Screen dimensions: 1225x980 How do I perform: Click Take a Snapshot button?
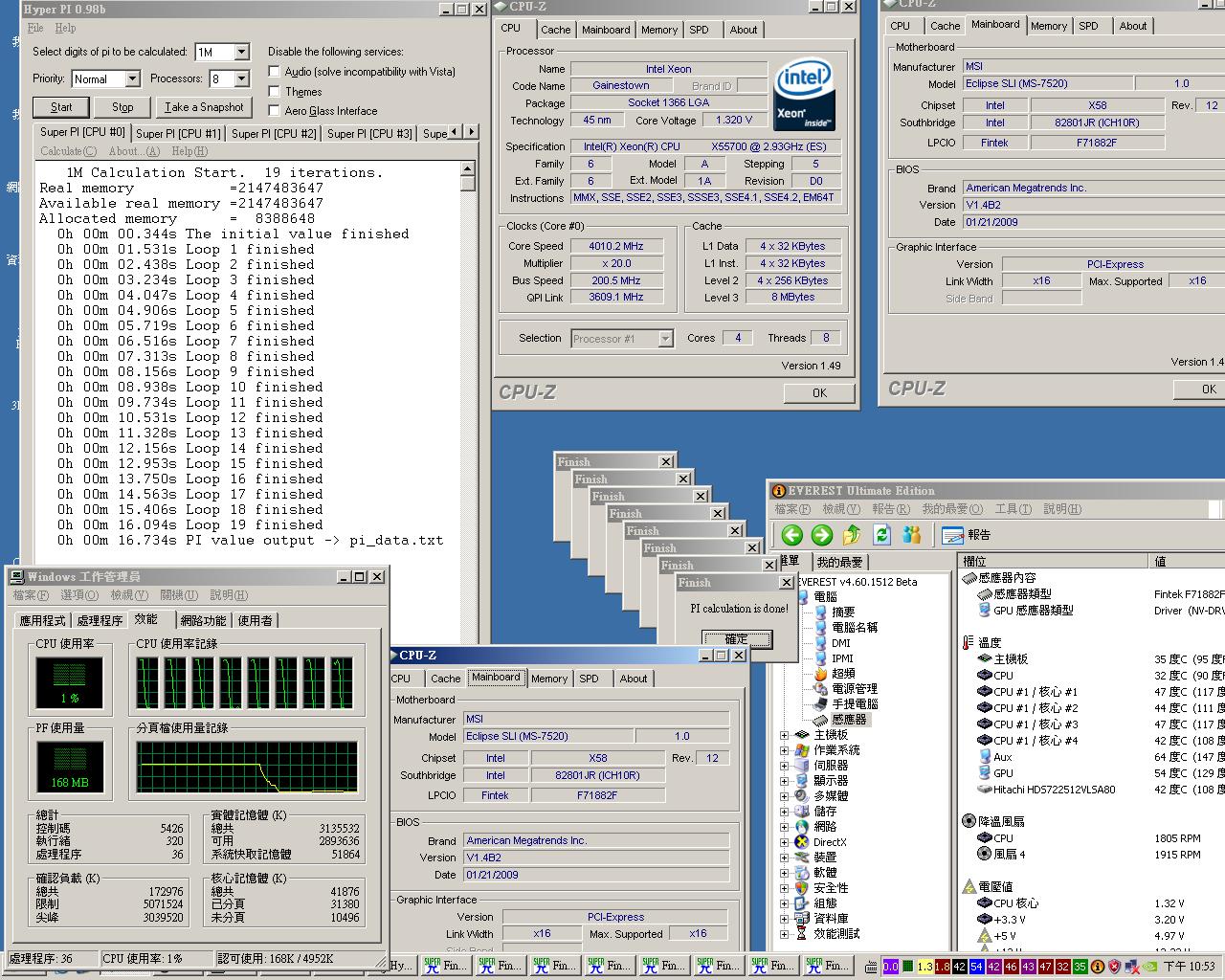(204, 107)
